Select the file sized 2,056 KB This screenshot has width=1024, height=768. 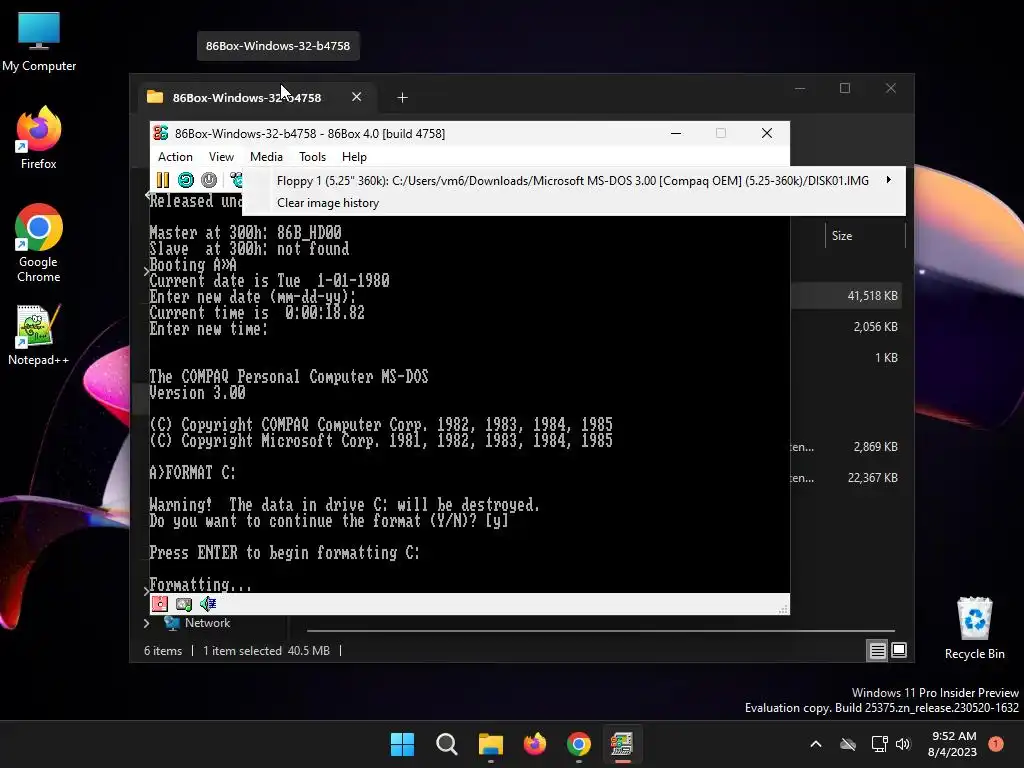(875, 327)
